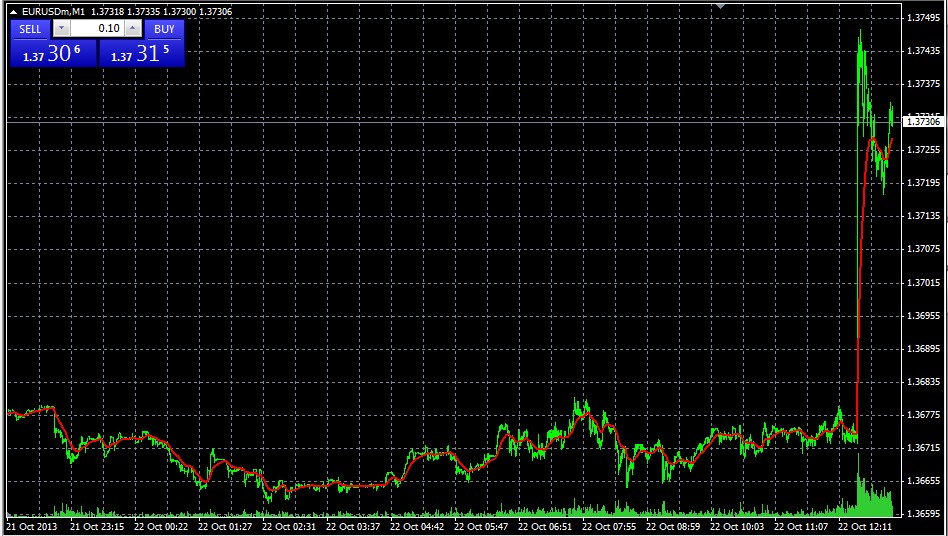The width and height of the screenshot is (948, 536).
Task: Click the 22 Oct 02:31 time label
Action: 290,526
